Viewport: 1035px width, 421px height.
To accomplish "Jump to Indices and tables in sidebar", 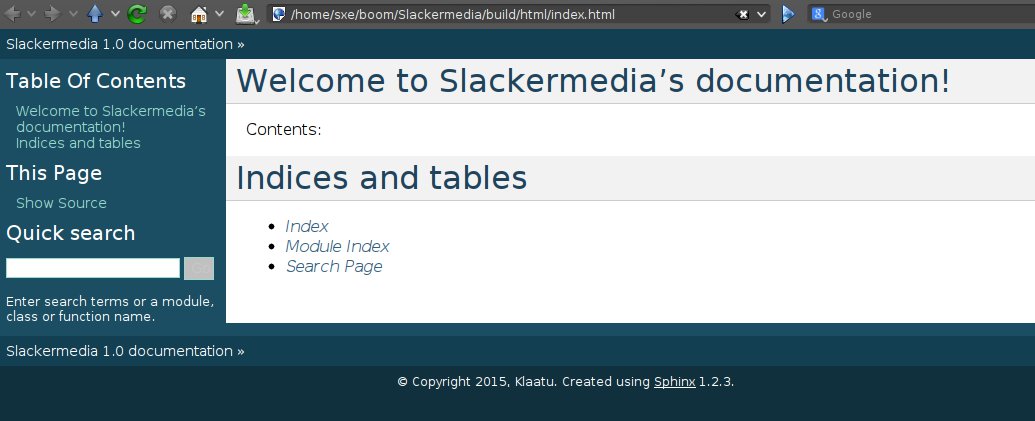I will coord(78,143).
